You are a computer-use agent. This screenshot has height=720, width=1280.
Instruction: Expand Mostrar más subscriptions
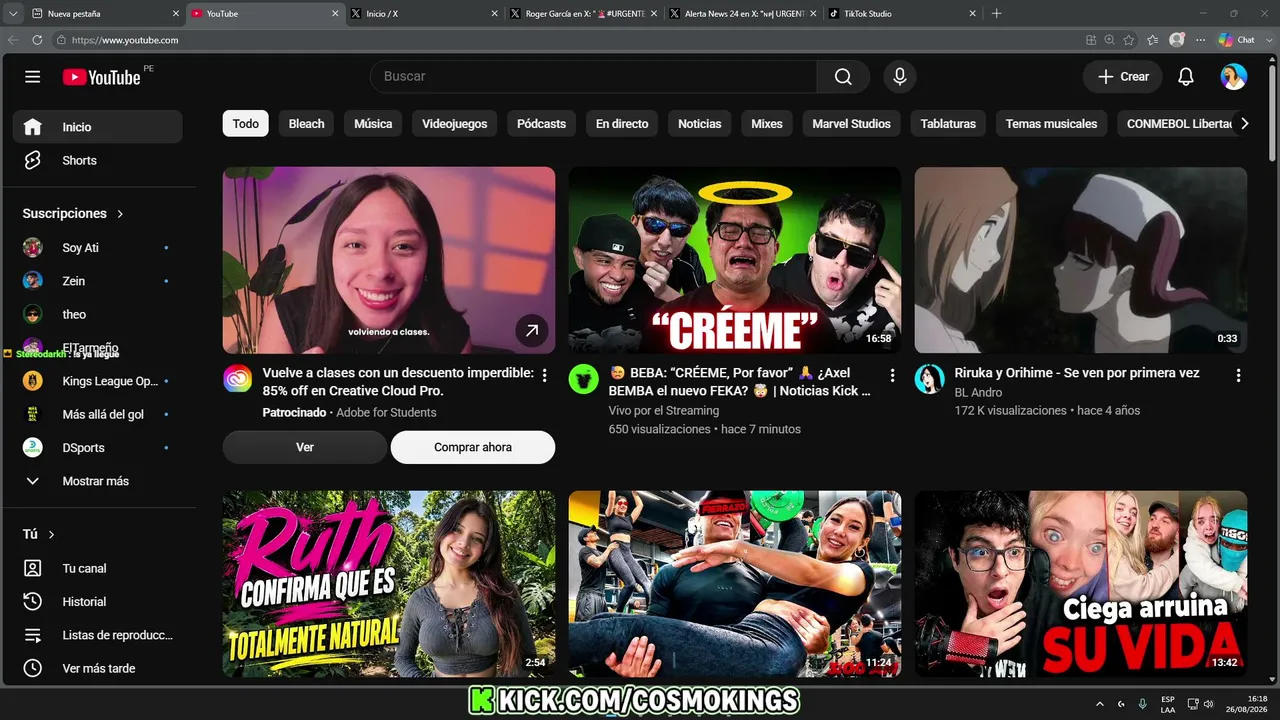(97, 481)
